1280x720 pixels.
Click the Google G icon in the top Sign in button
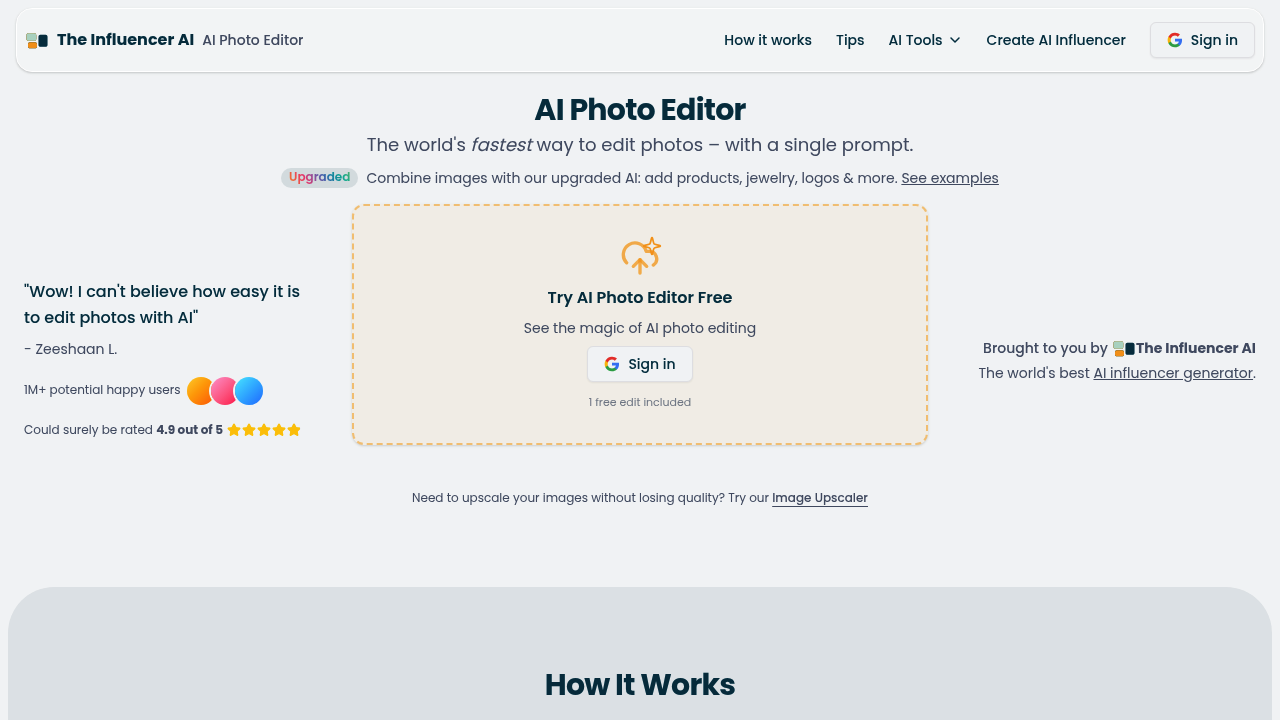click(x=1174, y=40)
